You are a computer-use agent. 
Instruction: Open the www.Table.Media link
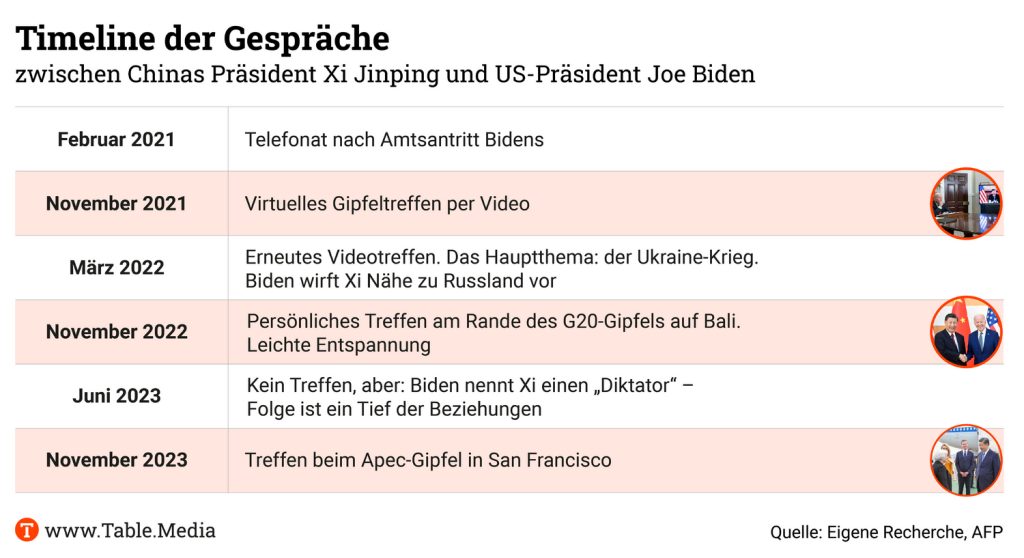(x=130, y=530)
